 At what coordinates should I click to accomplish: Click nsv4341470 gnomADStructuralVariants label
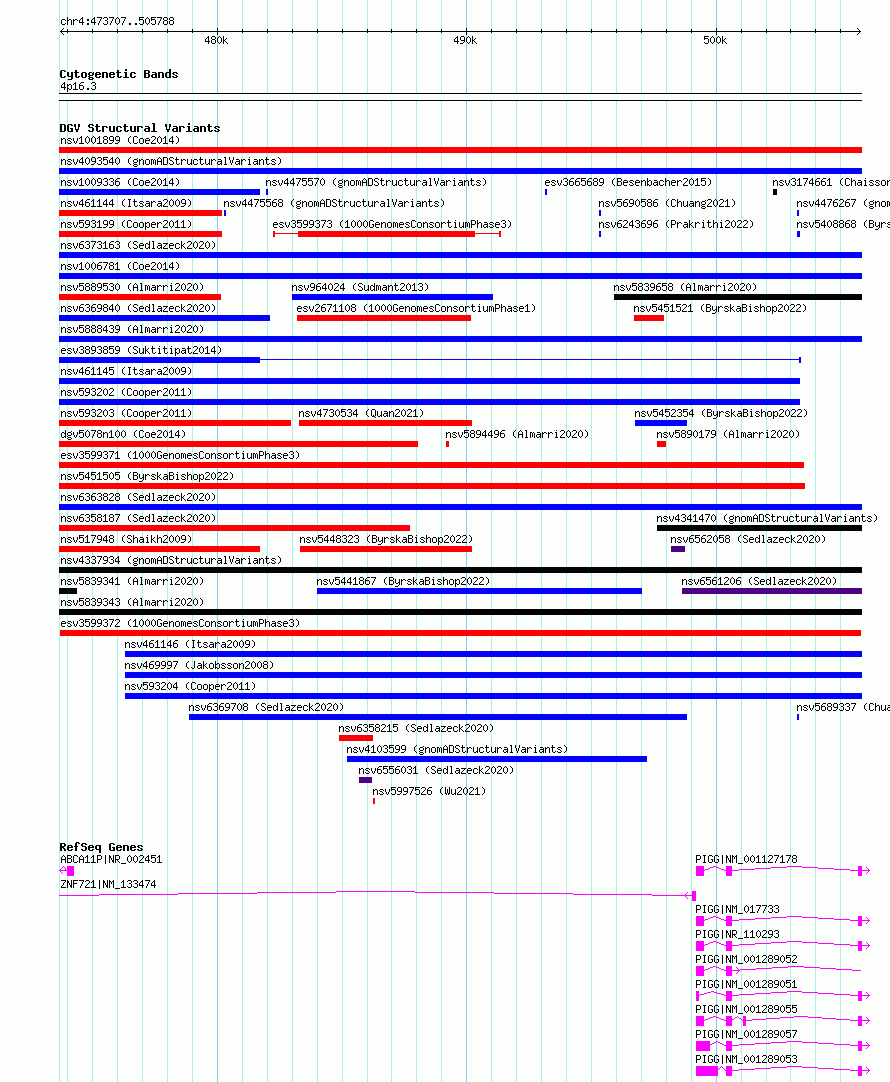pyautogui.click(x=767, y=518)
